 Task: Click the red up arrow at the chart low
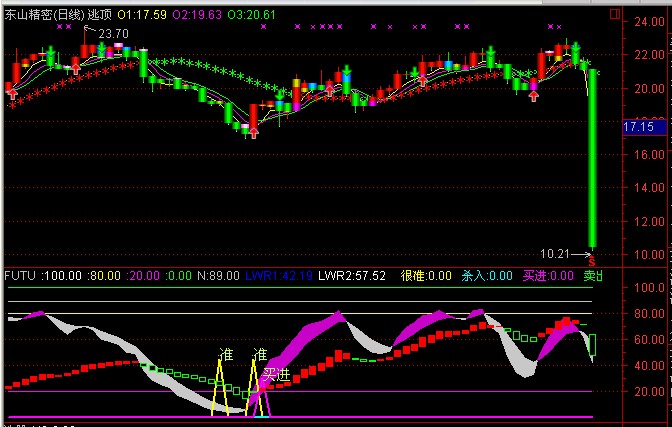pos(253,132)
